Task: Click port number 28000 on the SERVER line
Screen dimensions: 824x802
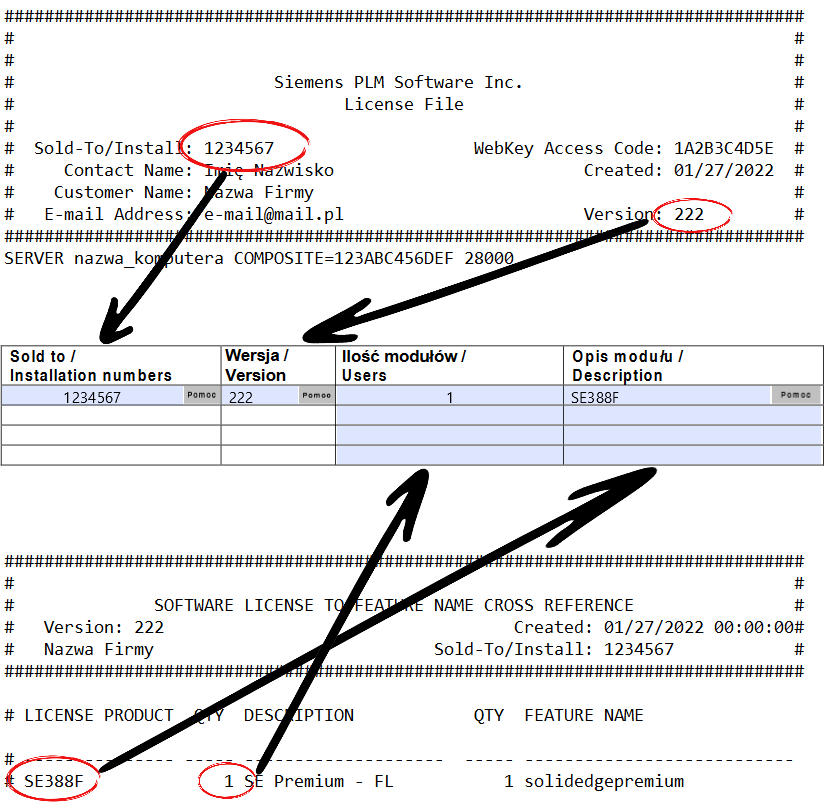Action: [x=489, y=259]
